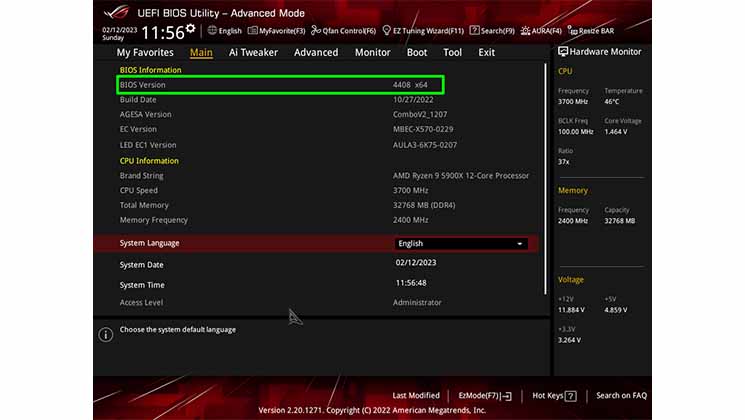Switch to the Boot tab
This screenshot has height=420, width=745.
(x=417, y=52)
